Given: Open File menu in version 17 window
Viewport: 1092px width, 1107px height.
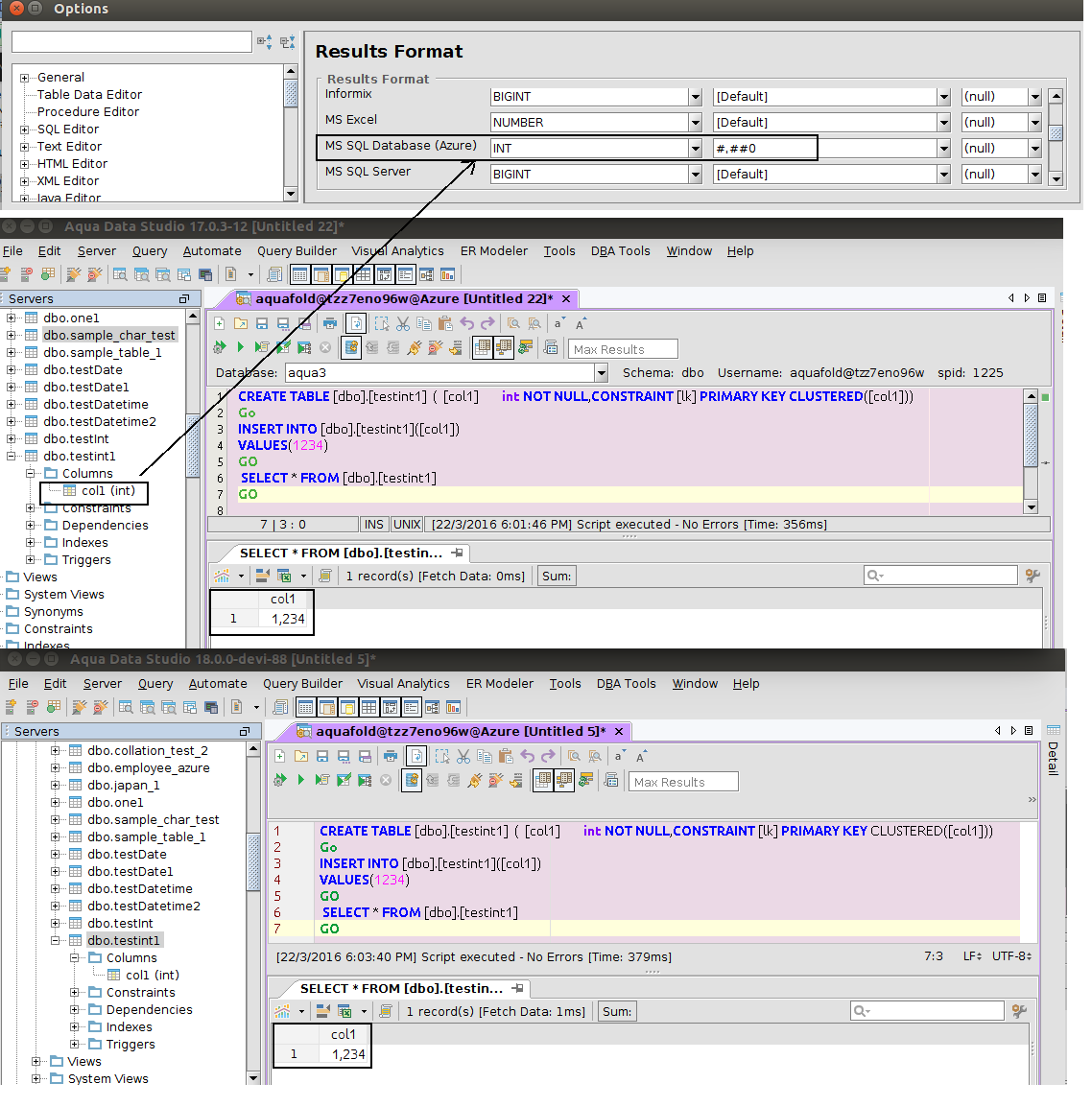Looking at the screenshot, I should 12,250.
